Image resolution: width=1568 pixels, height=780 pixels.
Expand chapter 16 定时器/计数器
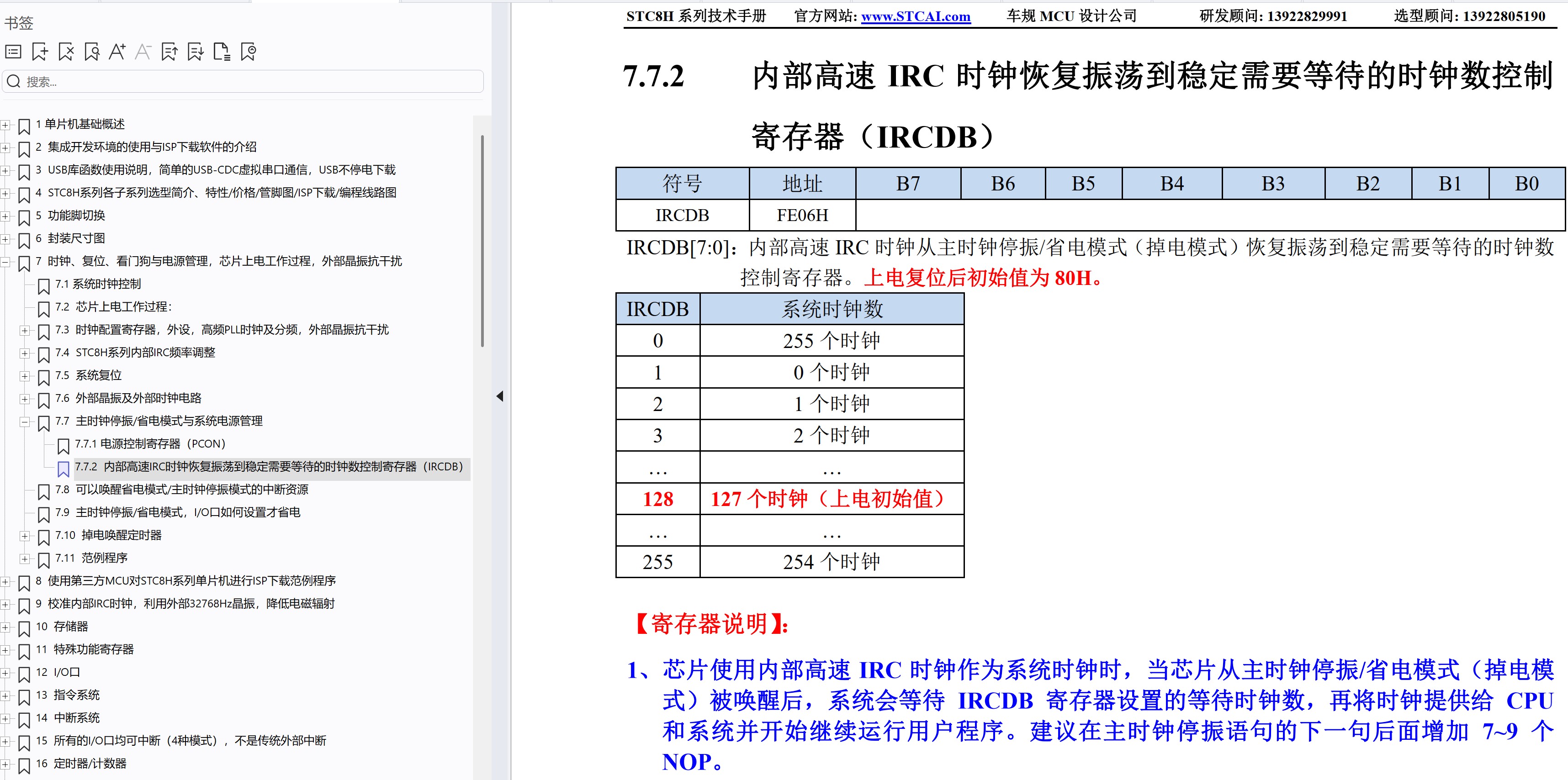[5, 764]
